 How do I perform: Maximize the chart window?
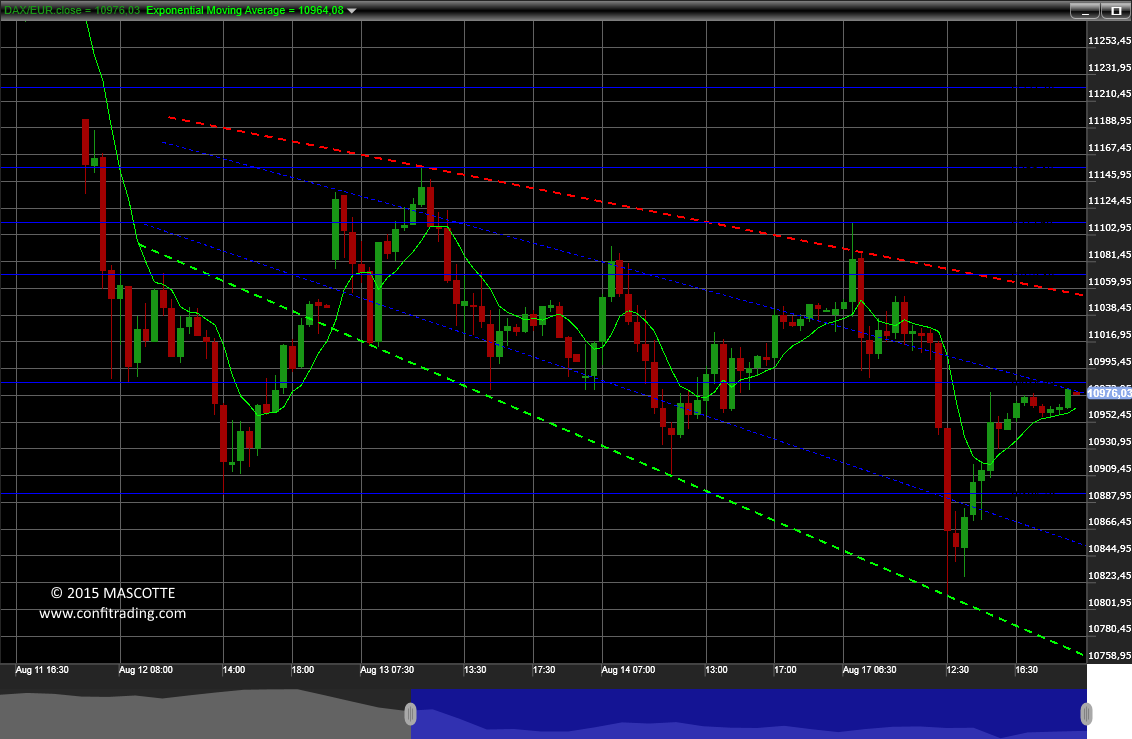pyautogui.click(x=1115, y=11)
